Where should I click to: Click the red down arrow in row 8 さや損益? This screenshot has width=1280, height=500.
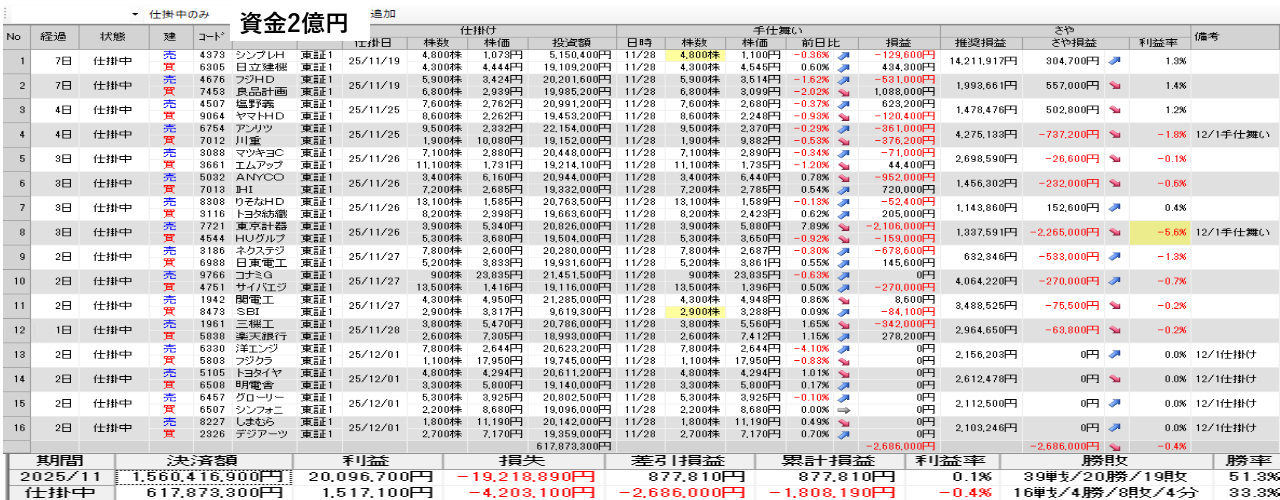tap(1114, 231)
